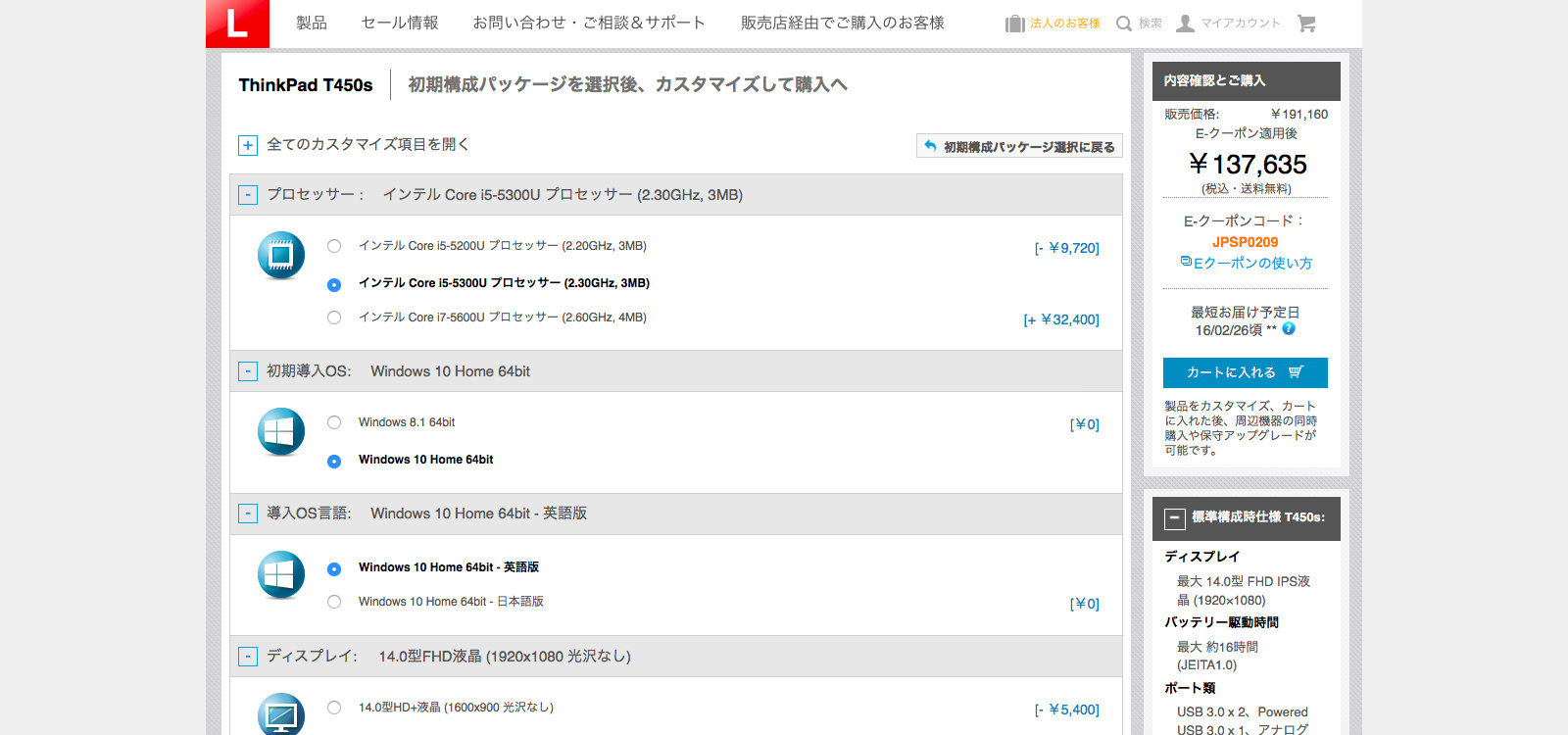Click the ¥137,635 coupon price
Image resolution: width=1568 pixels, height=735 pixels.
pyautogui.click(x=1248, y=164)
